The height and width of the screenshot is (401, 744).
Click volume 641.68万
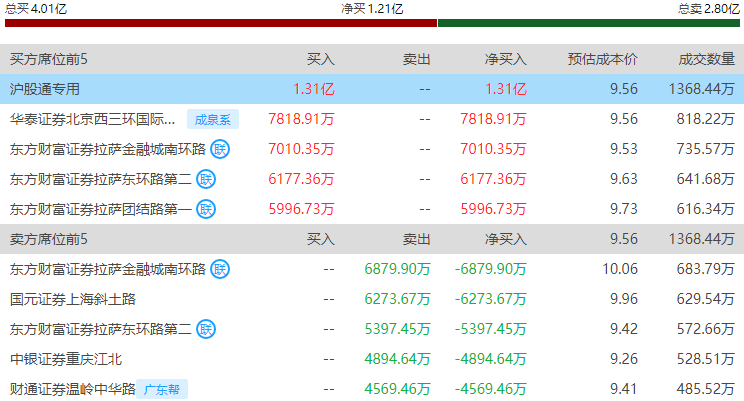point(706,179)
